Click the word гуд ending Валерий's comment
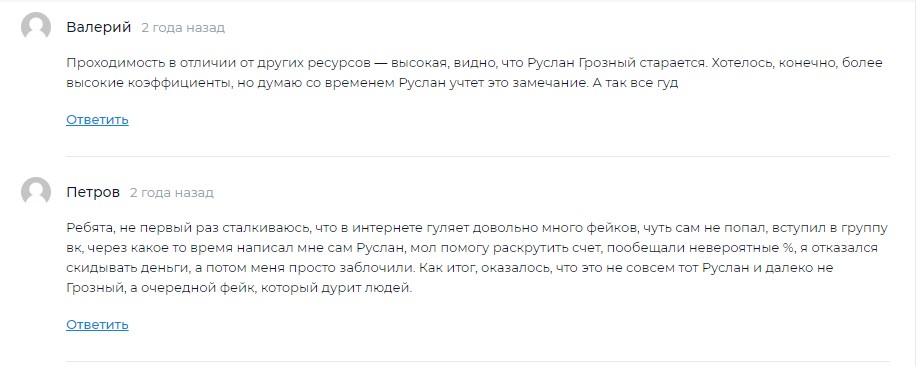 666,84
